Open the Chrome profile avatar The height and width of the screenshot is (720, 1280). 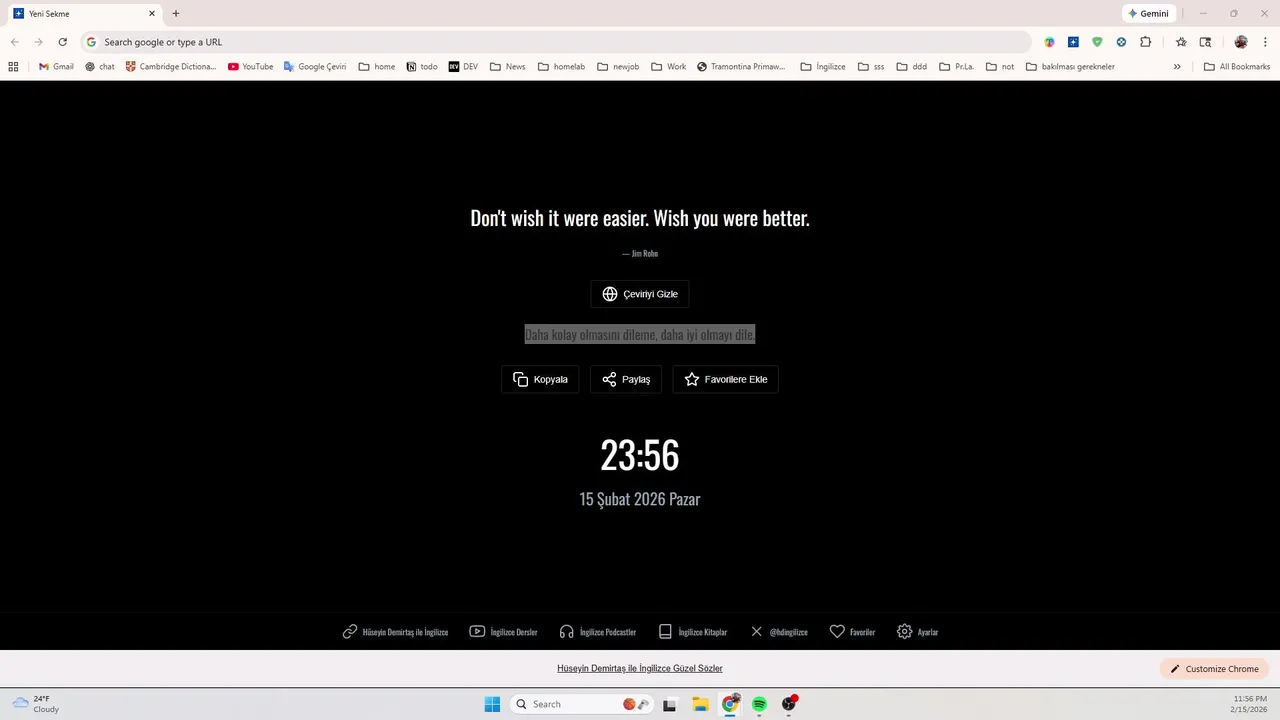point(1241,42)
